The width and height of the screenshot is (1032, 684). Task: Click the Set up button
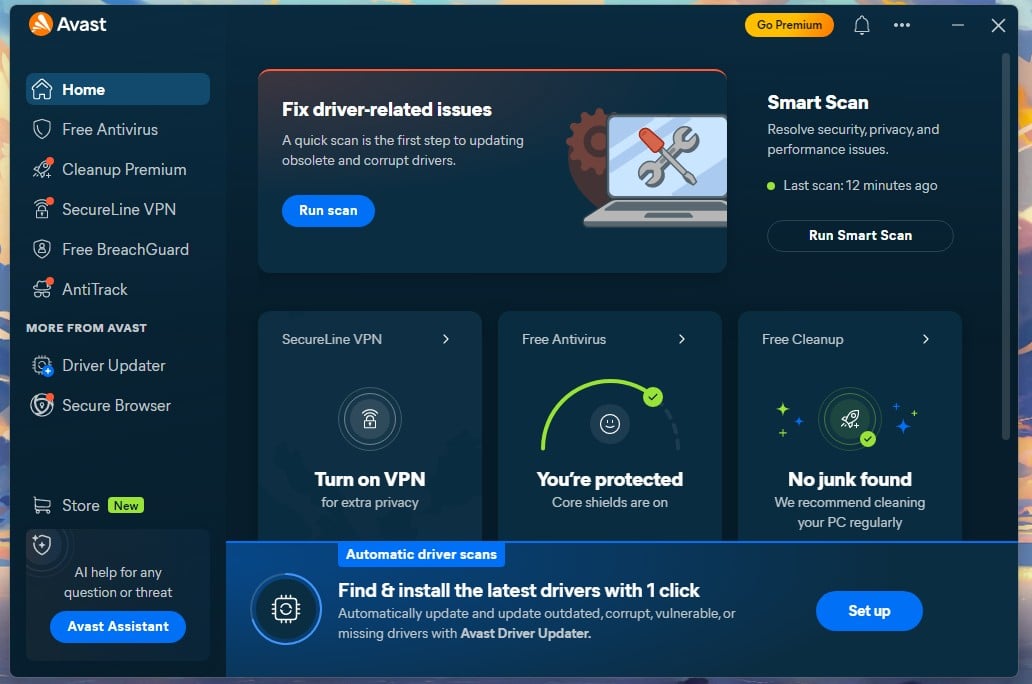point(869,611)
